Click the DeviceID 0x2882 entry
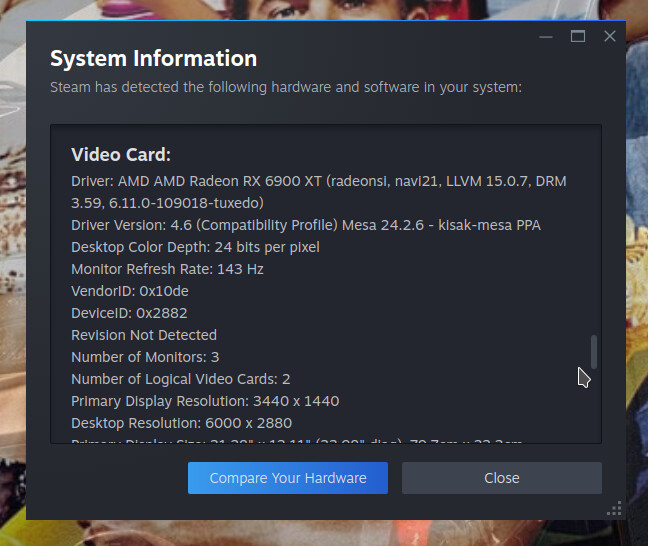Image resolution: width=648 pixels, height=546 pixels. [x=130, y=313]
